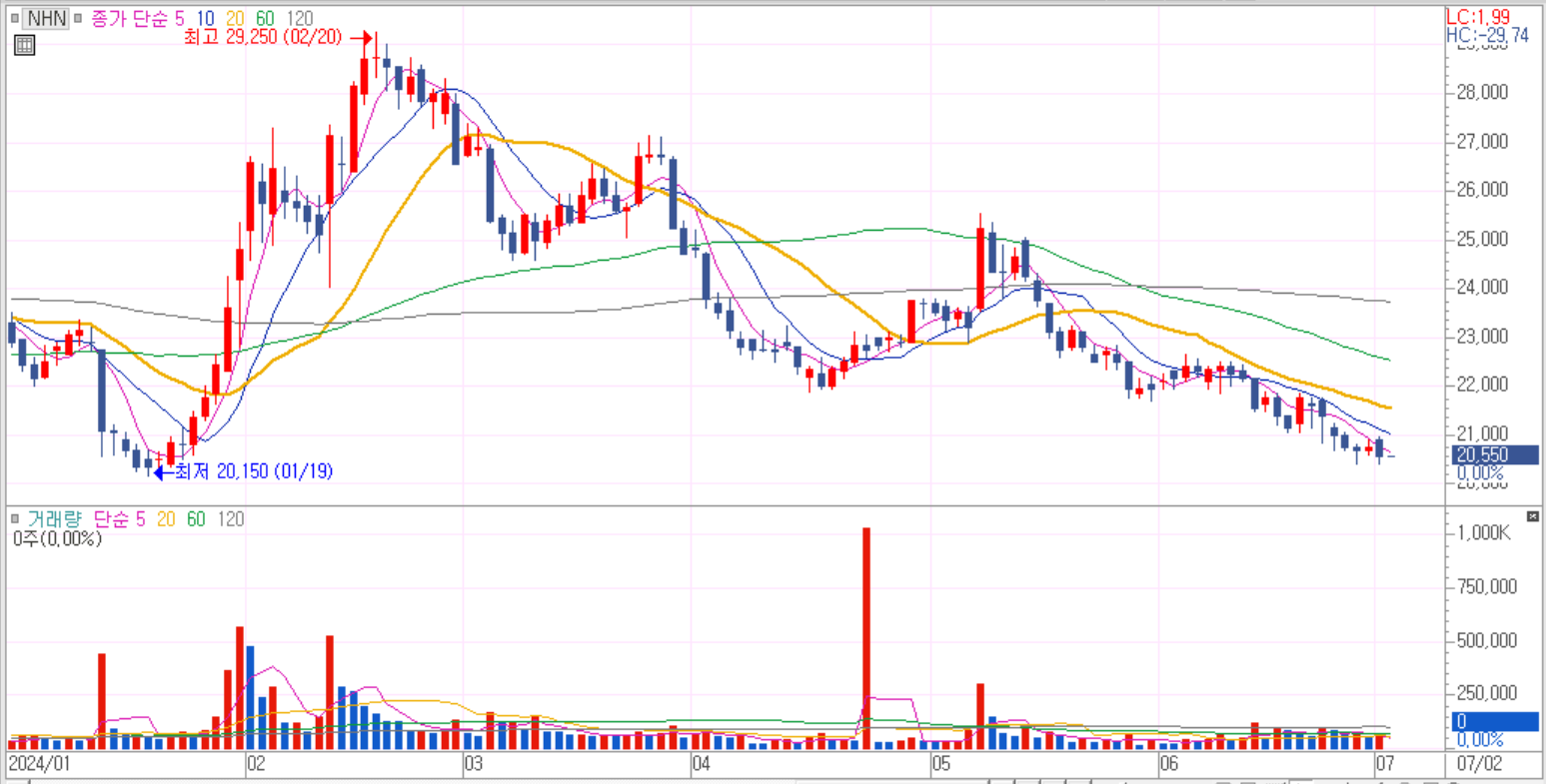The height and width of the screenshot is (784, 1546).
Task: Click the HC:-29,74 indicator text
Action: click(x=1487, y=35)
